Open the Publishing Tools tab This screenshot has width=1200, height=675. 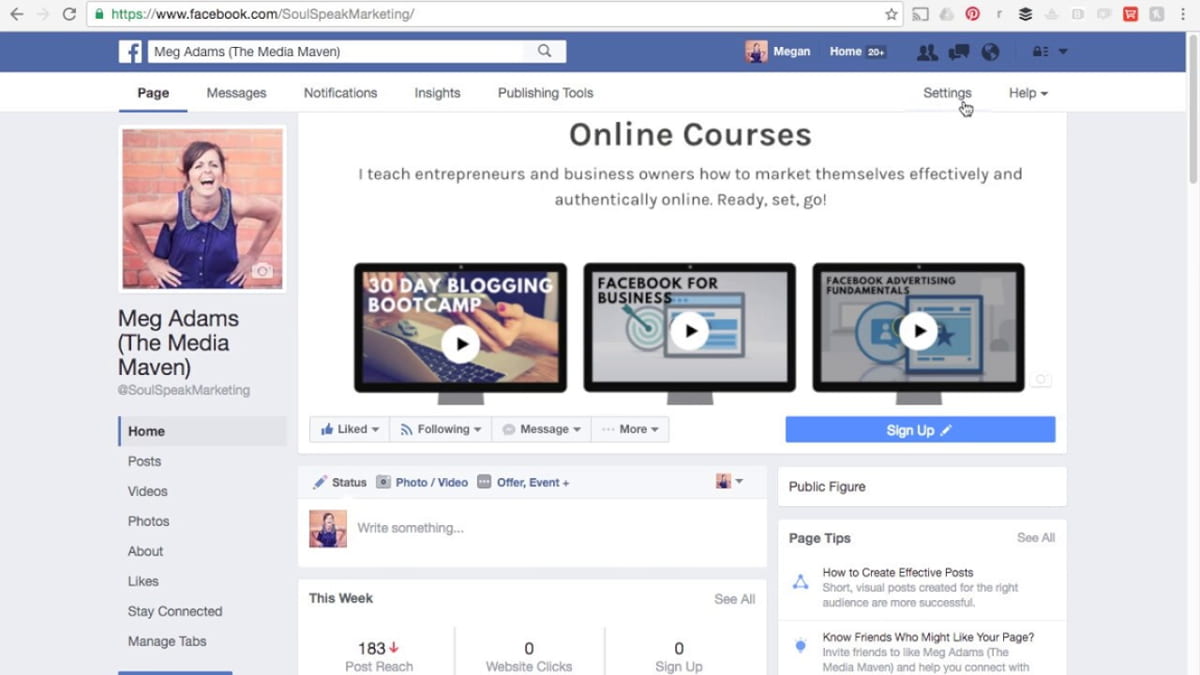(545, 93)
